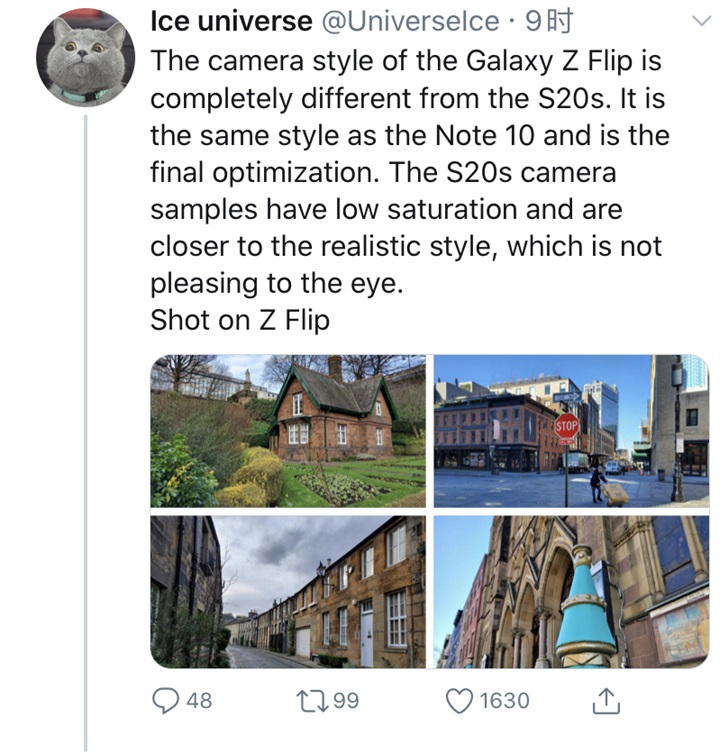The height and width of the screenshot is (753, 728).
Task: Click the red STOP sign in photo
Action: click(567, 425)
